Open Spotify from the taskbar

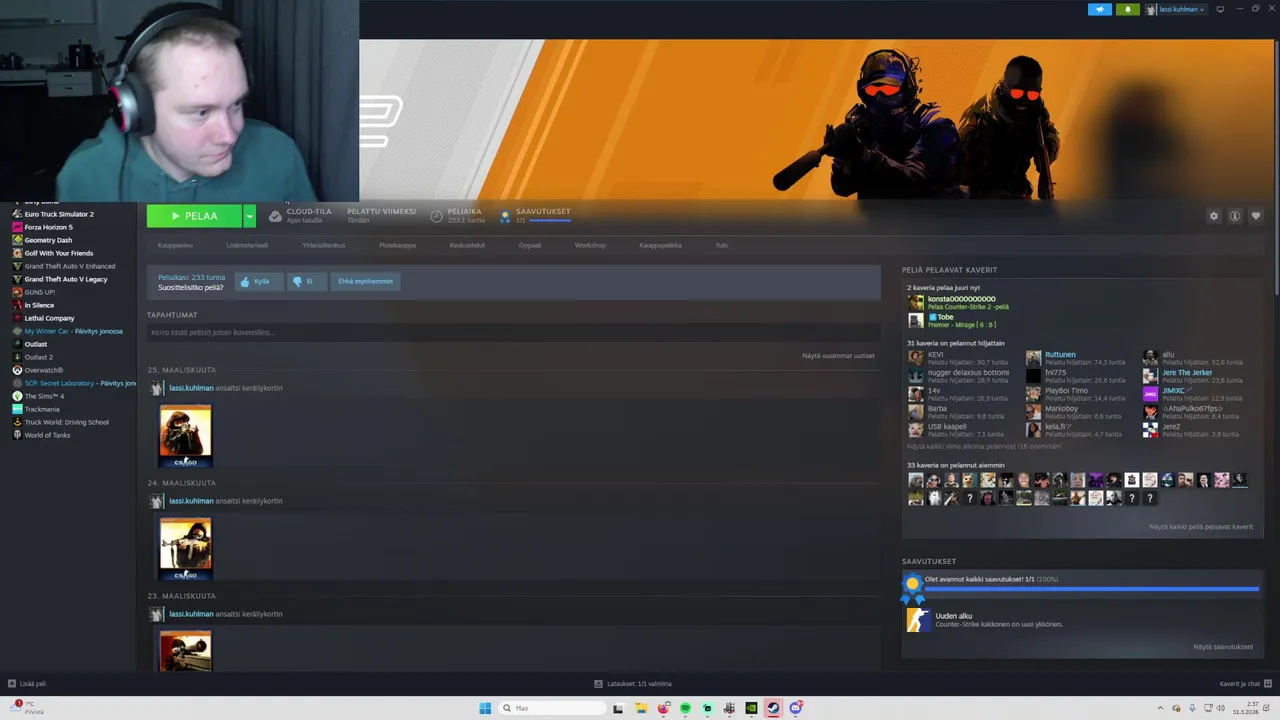pos(685,708)
